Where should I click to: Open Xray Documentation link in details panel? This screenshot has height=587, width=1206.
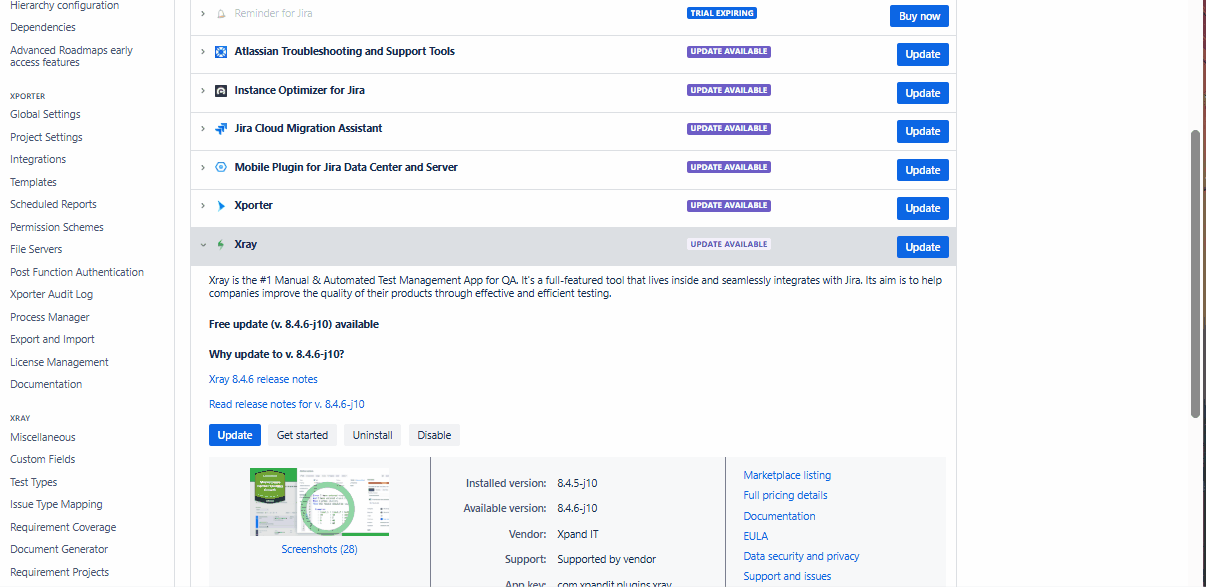click(x=779, y=516)
